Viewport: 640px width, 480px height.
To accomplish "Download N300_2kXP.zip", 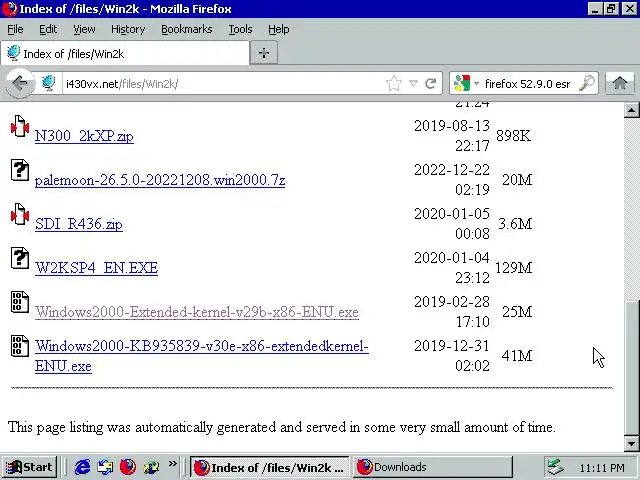I will (x=84, y=136).
